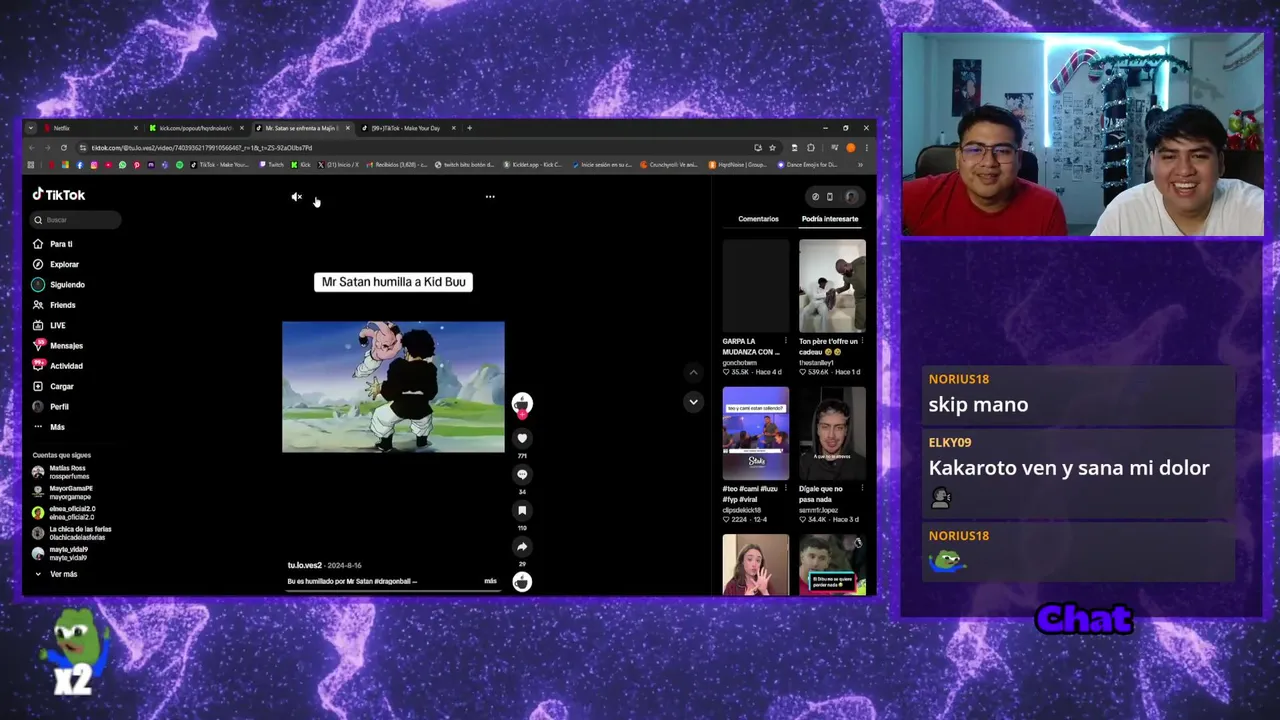Go to the next video arrow
Viewport: 1280px width, 720px height.
[x=693, y=402]
